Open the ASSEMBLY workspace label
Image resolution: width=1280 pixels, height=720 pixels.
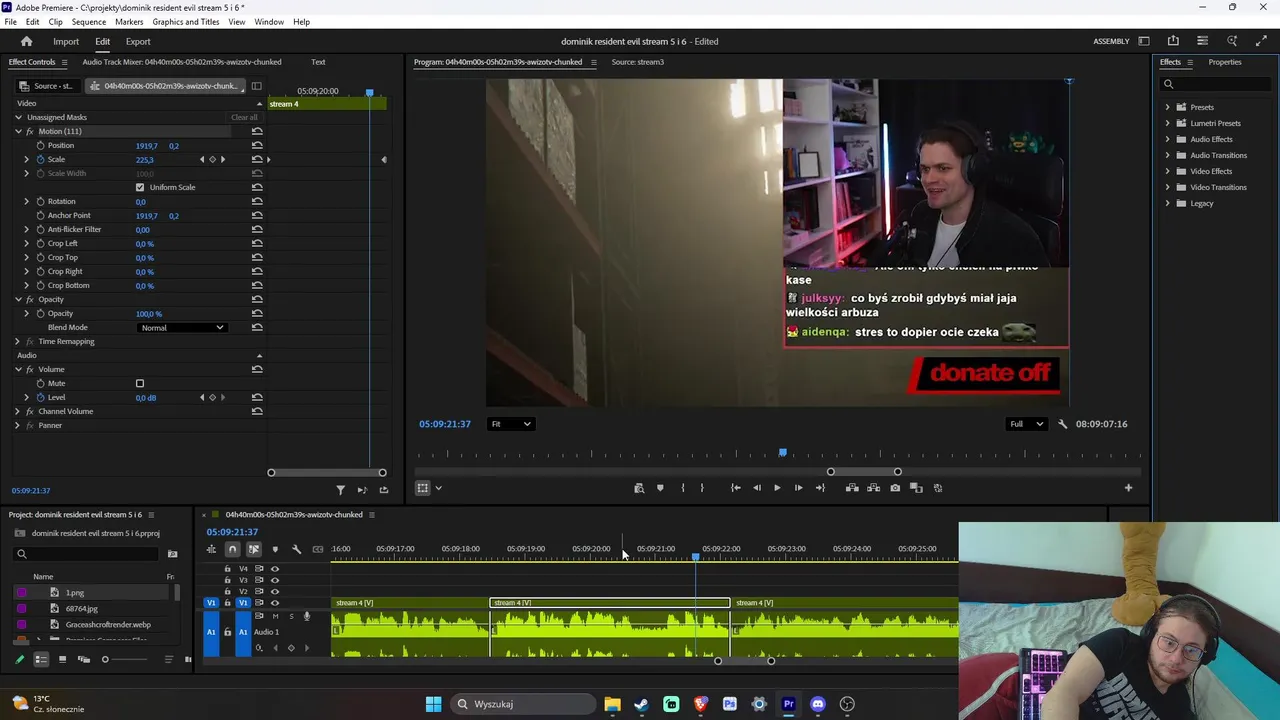coord(1111,42)
